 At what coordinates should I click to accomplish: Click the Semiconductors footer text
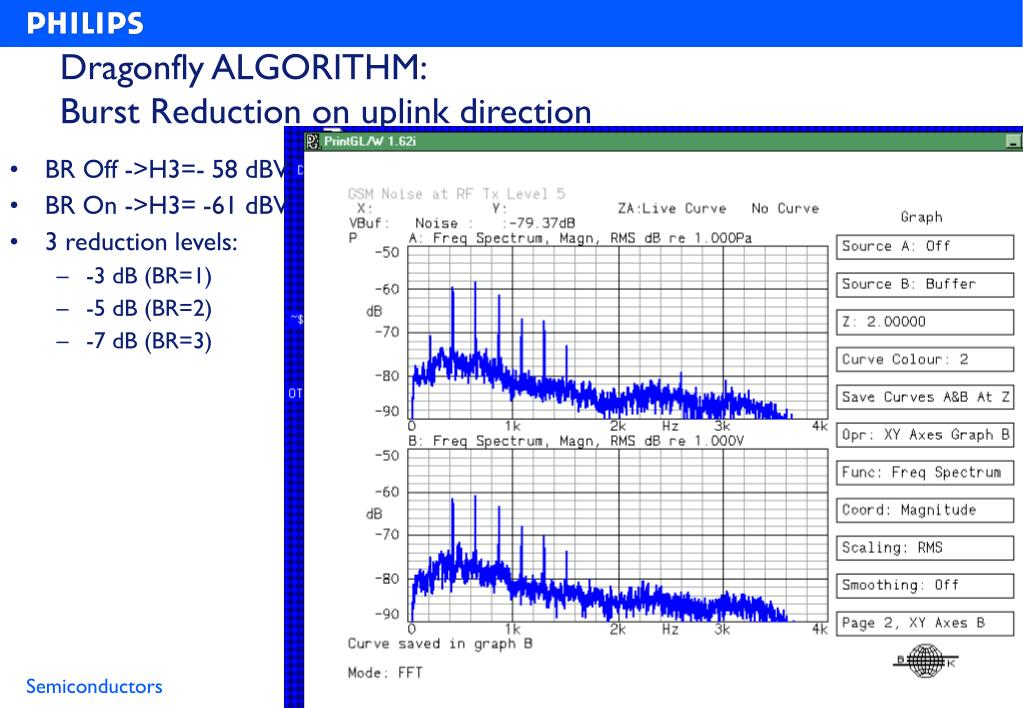click(x=94, y=686)
